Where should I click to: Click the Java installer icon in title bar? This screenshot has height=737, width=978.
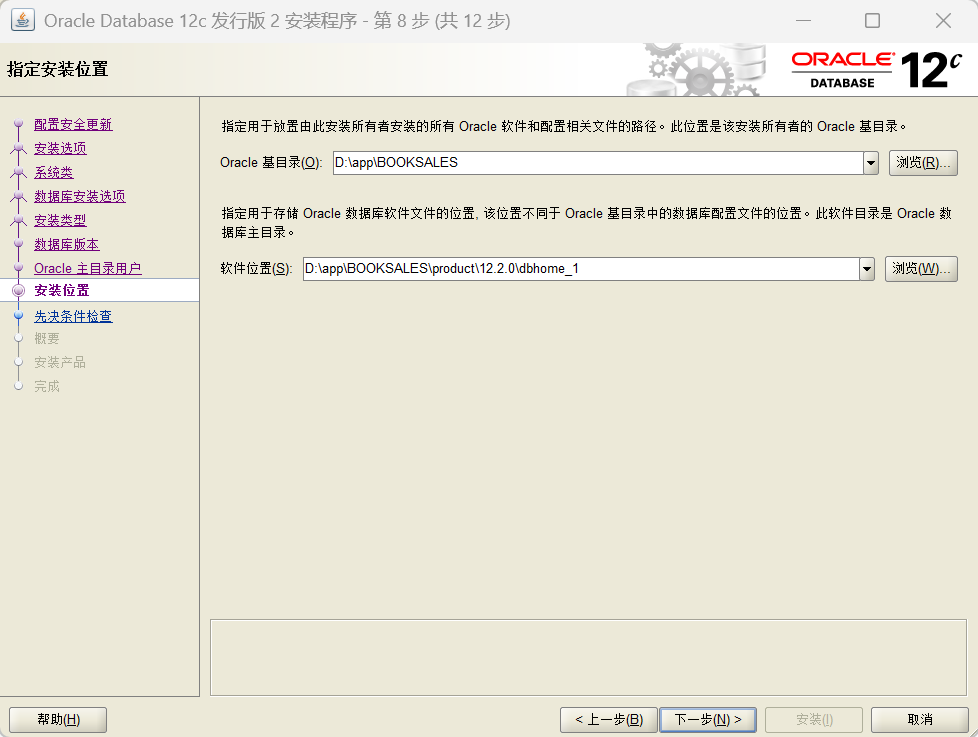22,21
